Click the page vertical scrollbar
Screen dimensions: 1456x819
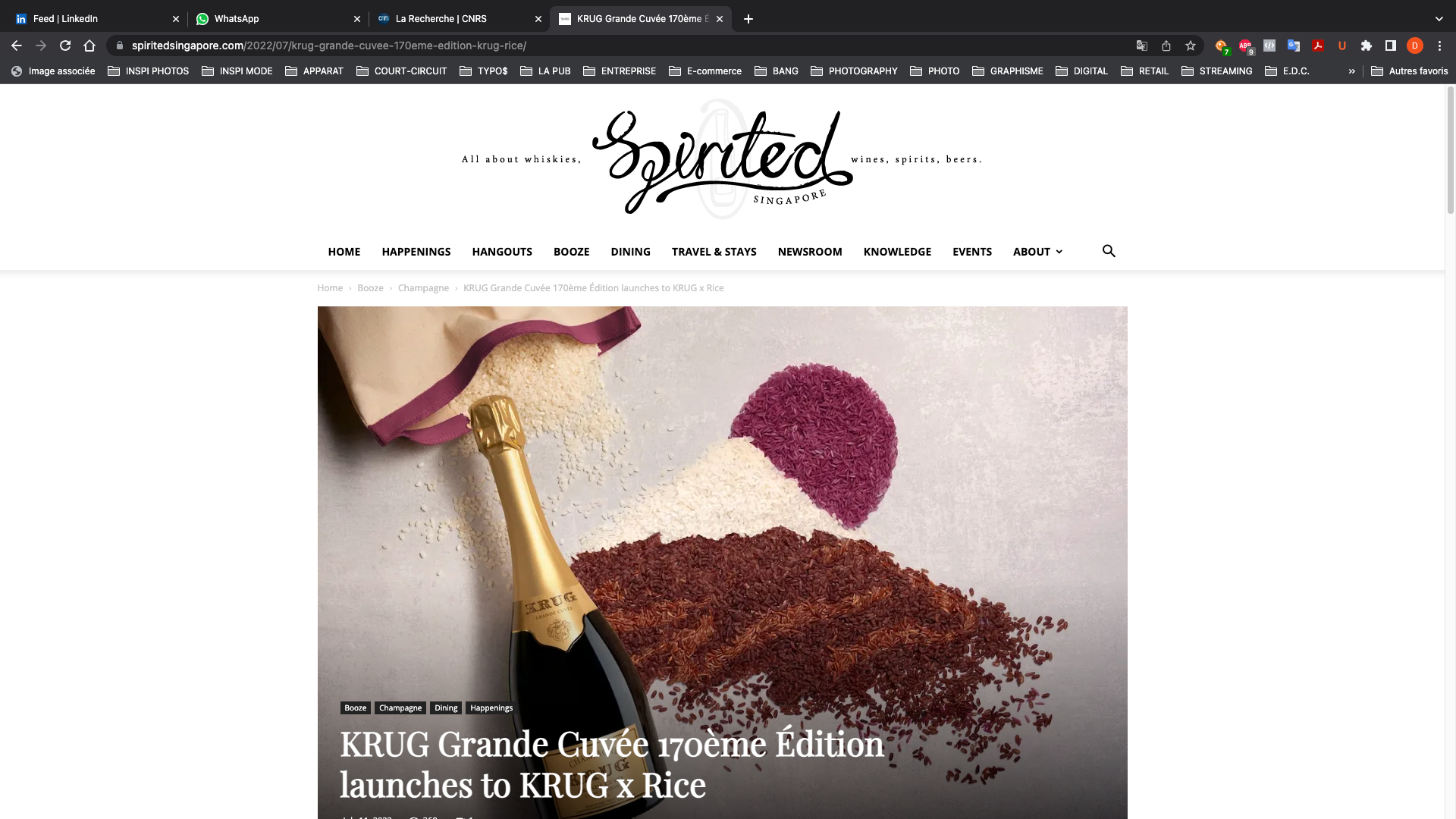point(1450,152)
